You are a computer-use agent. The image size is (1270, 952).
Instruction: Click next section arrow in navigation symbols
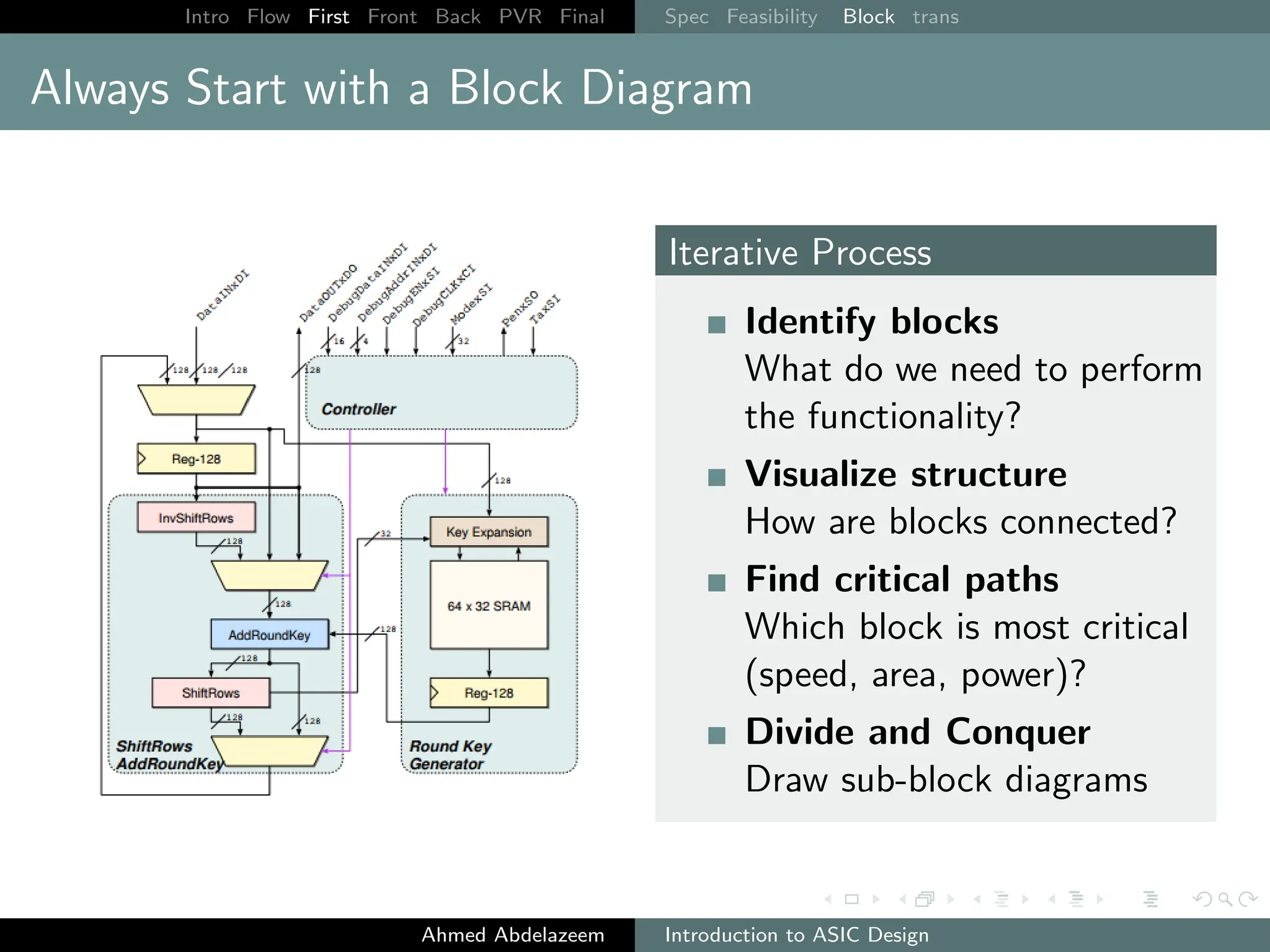[1100, 899]
